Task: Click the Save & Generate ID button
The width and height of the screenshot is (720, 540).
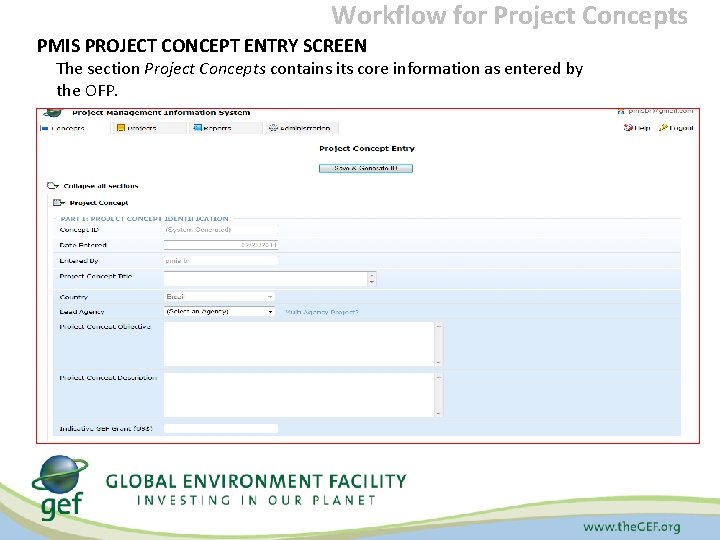Action: pyautogui.click(x=366, y=169)
